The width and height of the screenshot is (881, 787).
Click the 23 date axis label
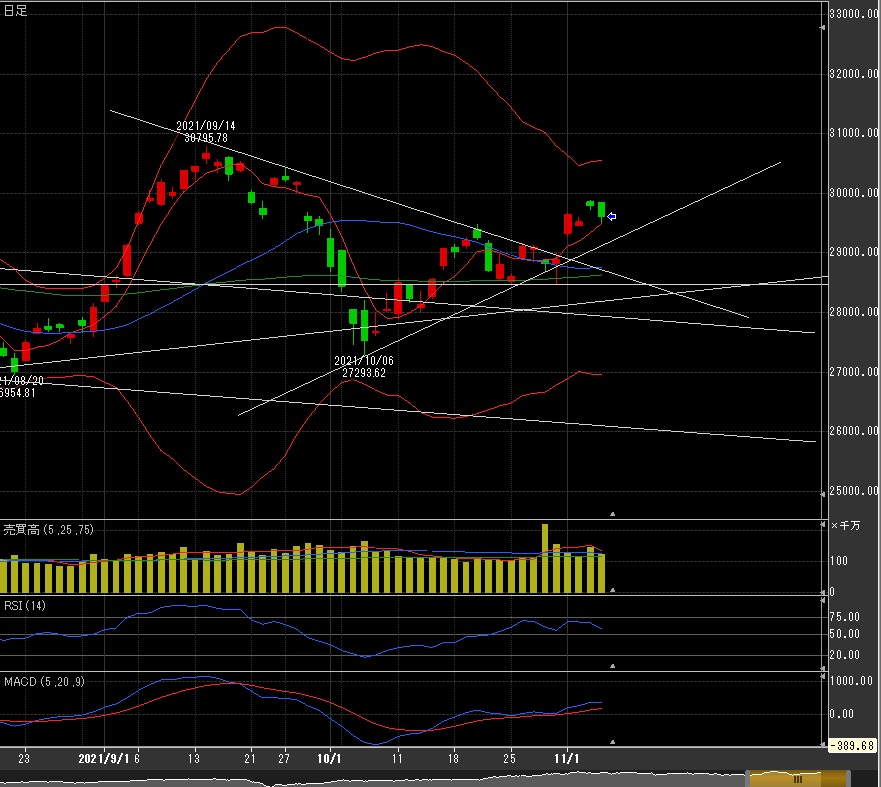(24, 759)
